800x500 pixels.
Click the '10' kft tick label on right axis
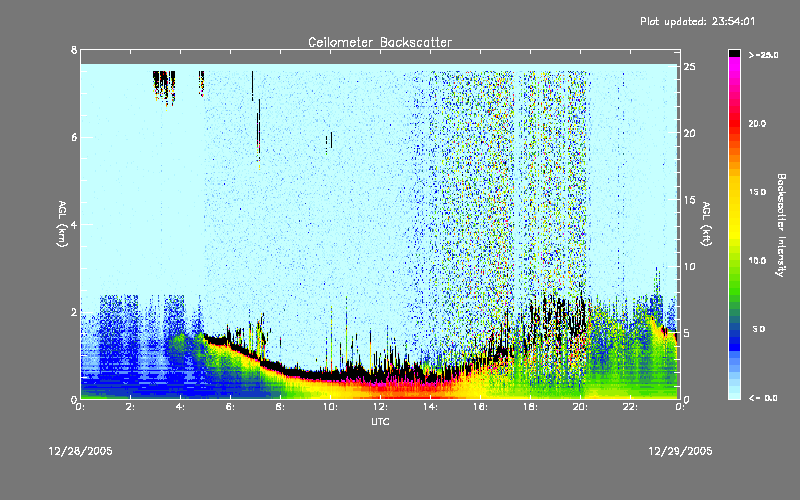pyautogui.click(x=689, y=266)
